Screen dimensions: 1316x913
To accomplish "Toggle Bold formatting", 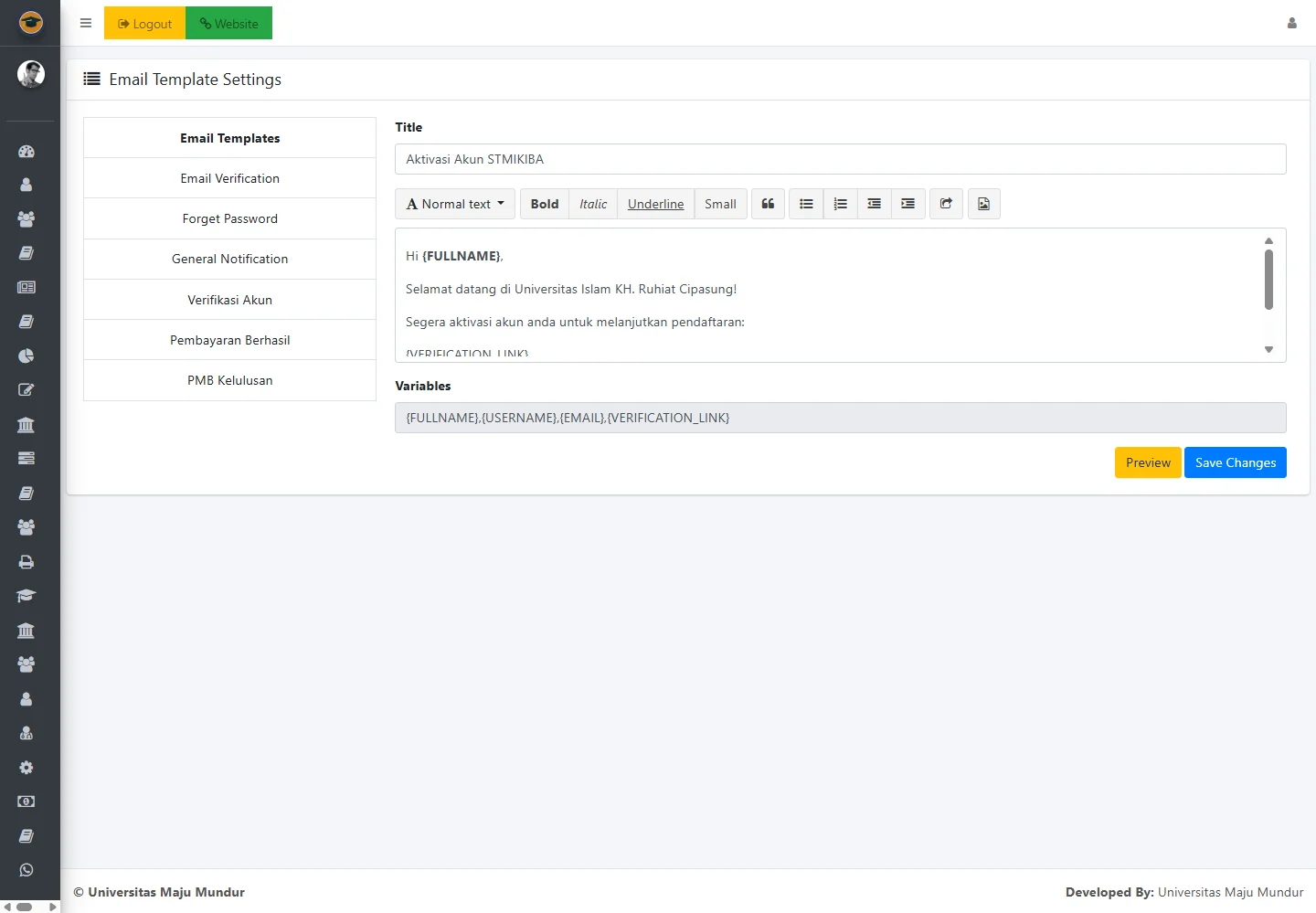I will [x=545, y=204].
